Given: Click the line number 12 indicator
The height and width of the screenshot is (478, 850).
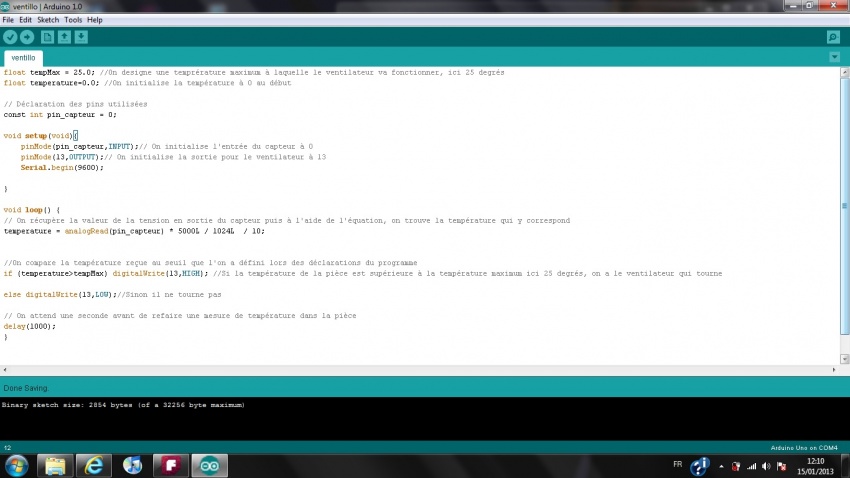Looking at the screenshot, I should coord(8,448).
